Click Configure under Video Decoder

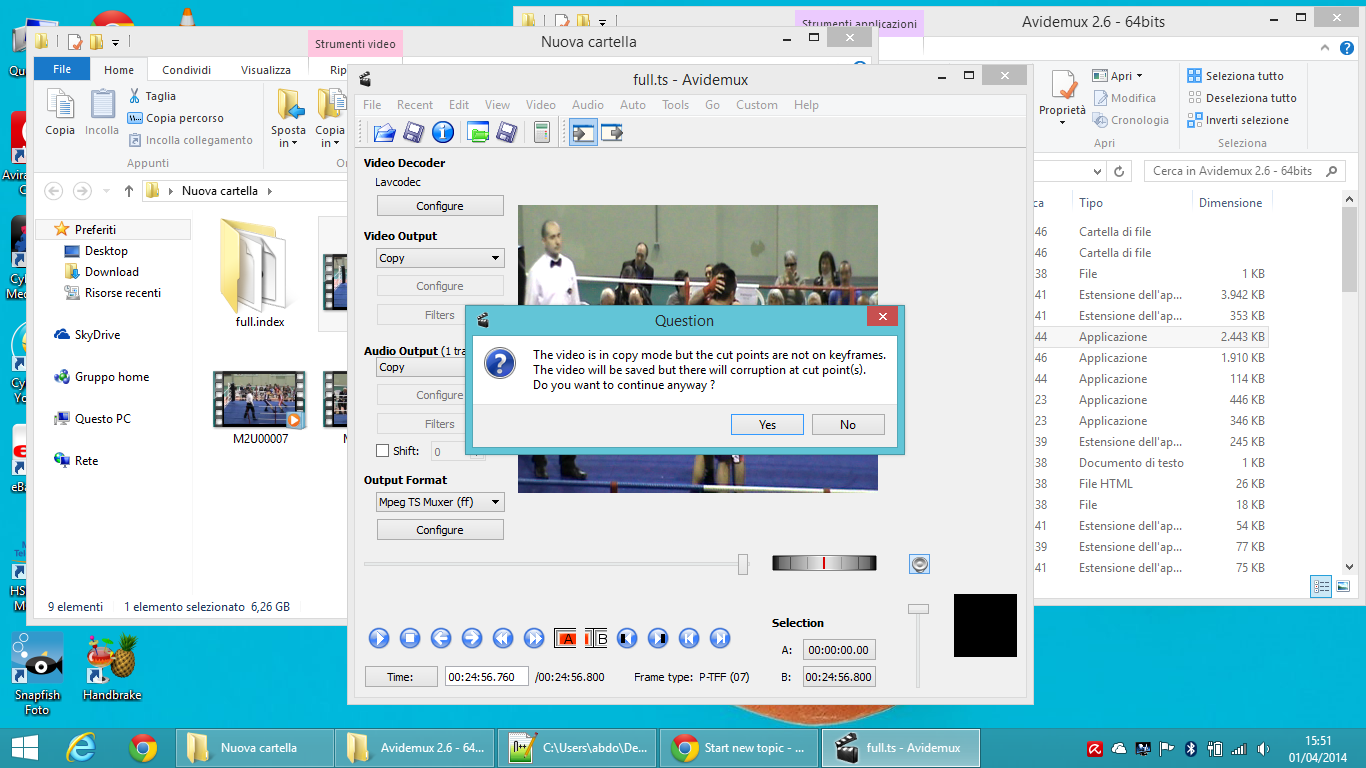[x=440, y=206]
